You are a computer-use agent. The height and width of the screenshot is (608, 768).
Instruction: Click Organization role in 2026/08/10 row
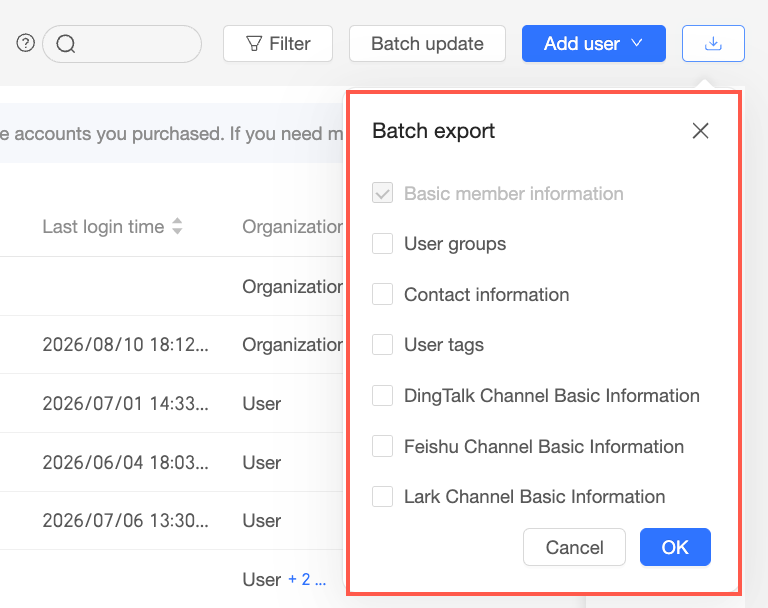pos(292,344)
